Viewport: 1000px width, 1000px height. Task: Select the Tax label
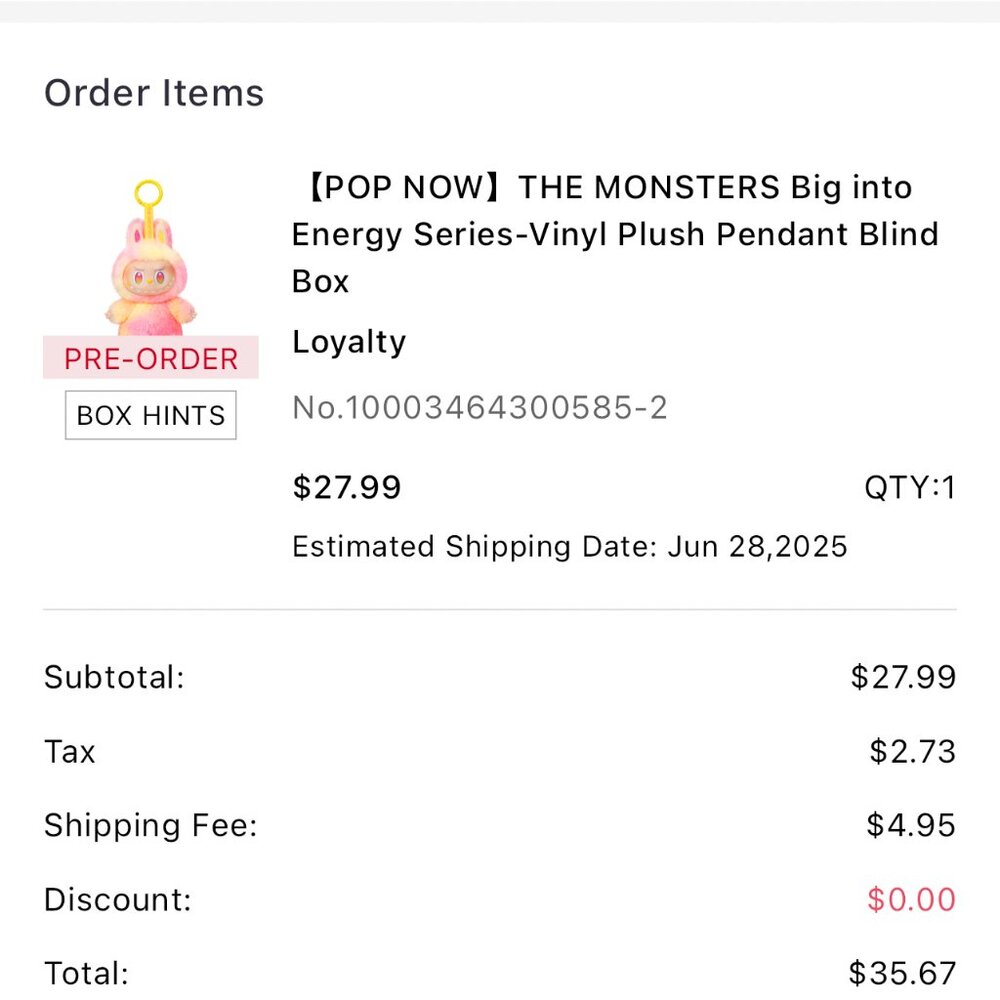click(70, 751)
